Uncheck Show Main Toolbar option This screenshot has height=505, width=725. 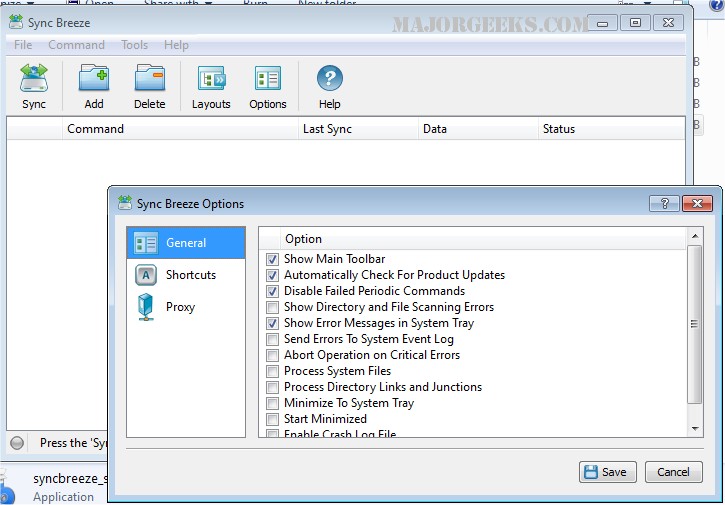coord(273,259)
